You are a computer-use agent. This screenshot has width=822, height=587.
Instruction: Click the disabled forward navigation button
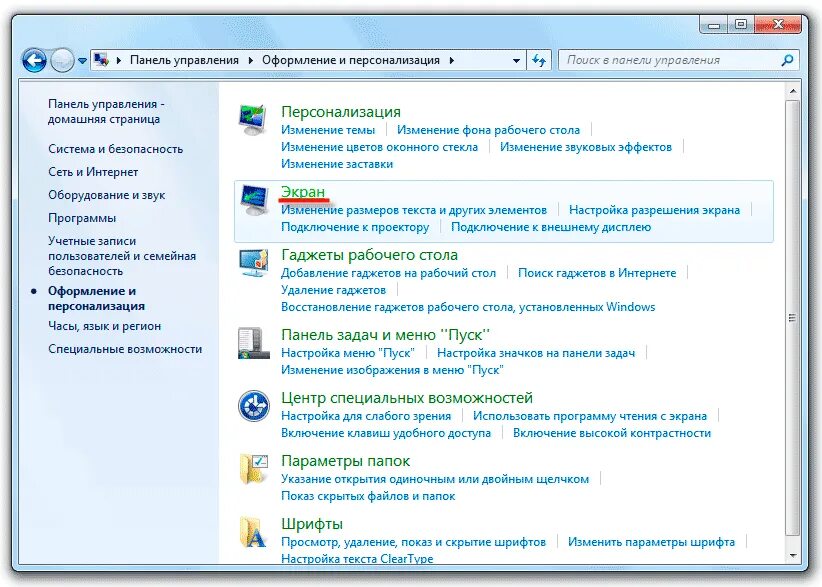point(62,60)
